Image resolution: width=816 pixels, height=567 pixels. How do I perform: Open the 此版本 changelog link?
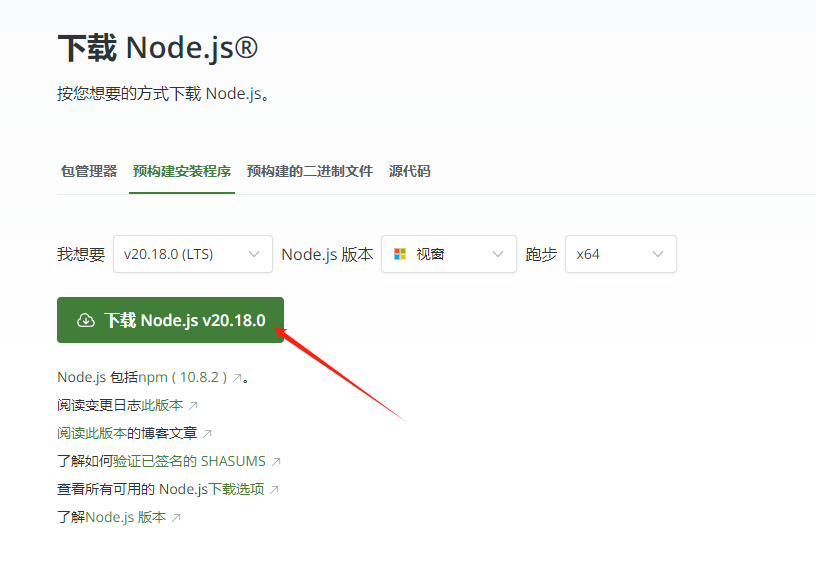click(162, 405)
